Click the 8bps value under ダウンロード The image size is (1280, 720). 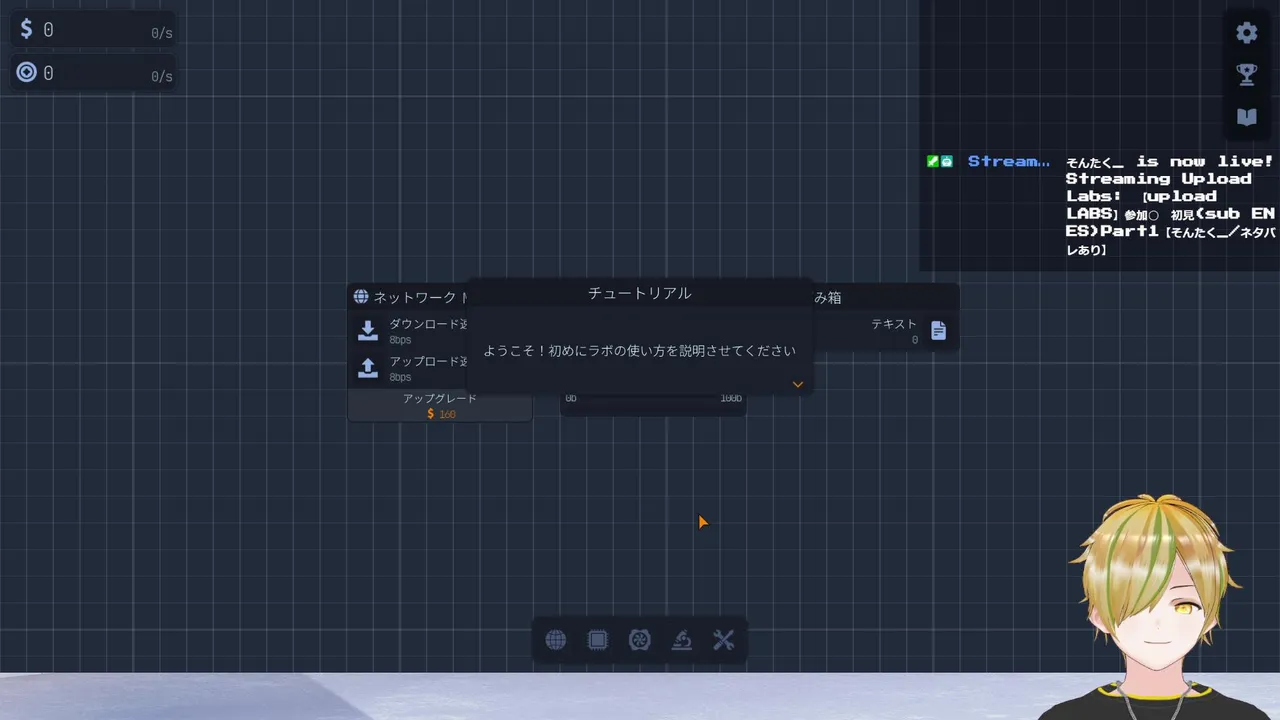point(400,340)
